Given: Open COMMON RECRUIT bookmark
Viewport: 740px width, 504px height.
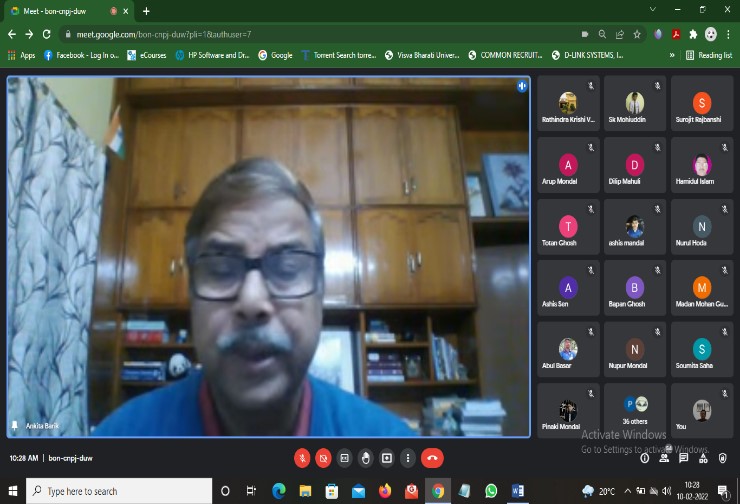Looking at the screenshot, I should (505, 55).
